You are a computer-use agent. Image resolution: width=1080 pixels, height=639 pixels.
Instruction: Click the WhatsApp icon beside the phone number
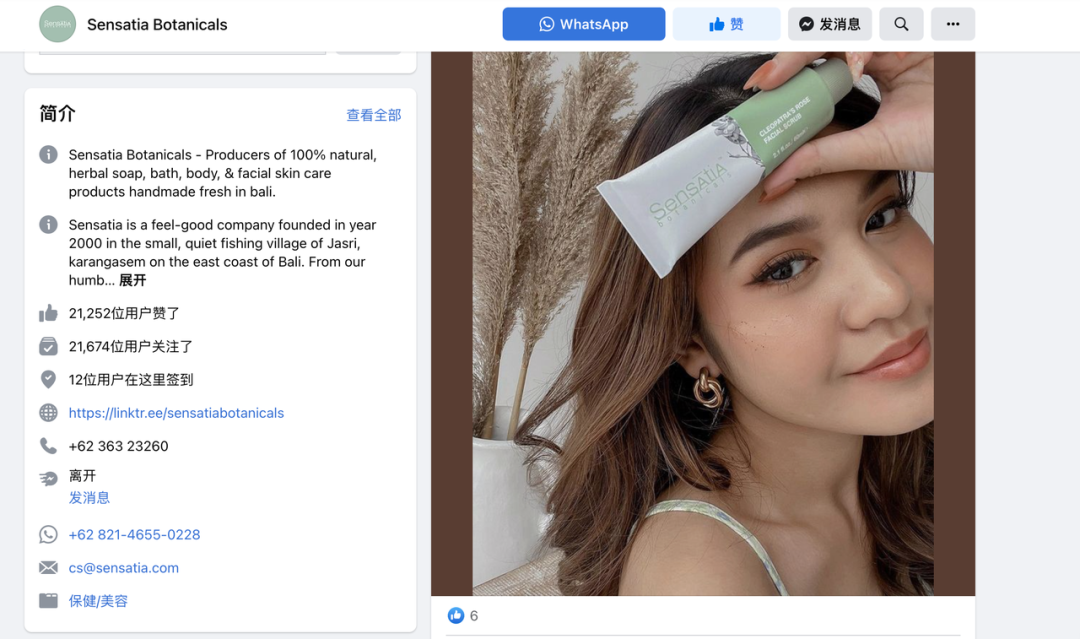pyautogui.click(x=48, y=535)
